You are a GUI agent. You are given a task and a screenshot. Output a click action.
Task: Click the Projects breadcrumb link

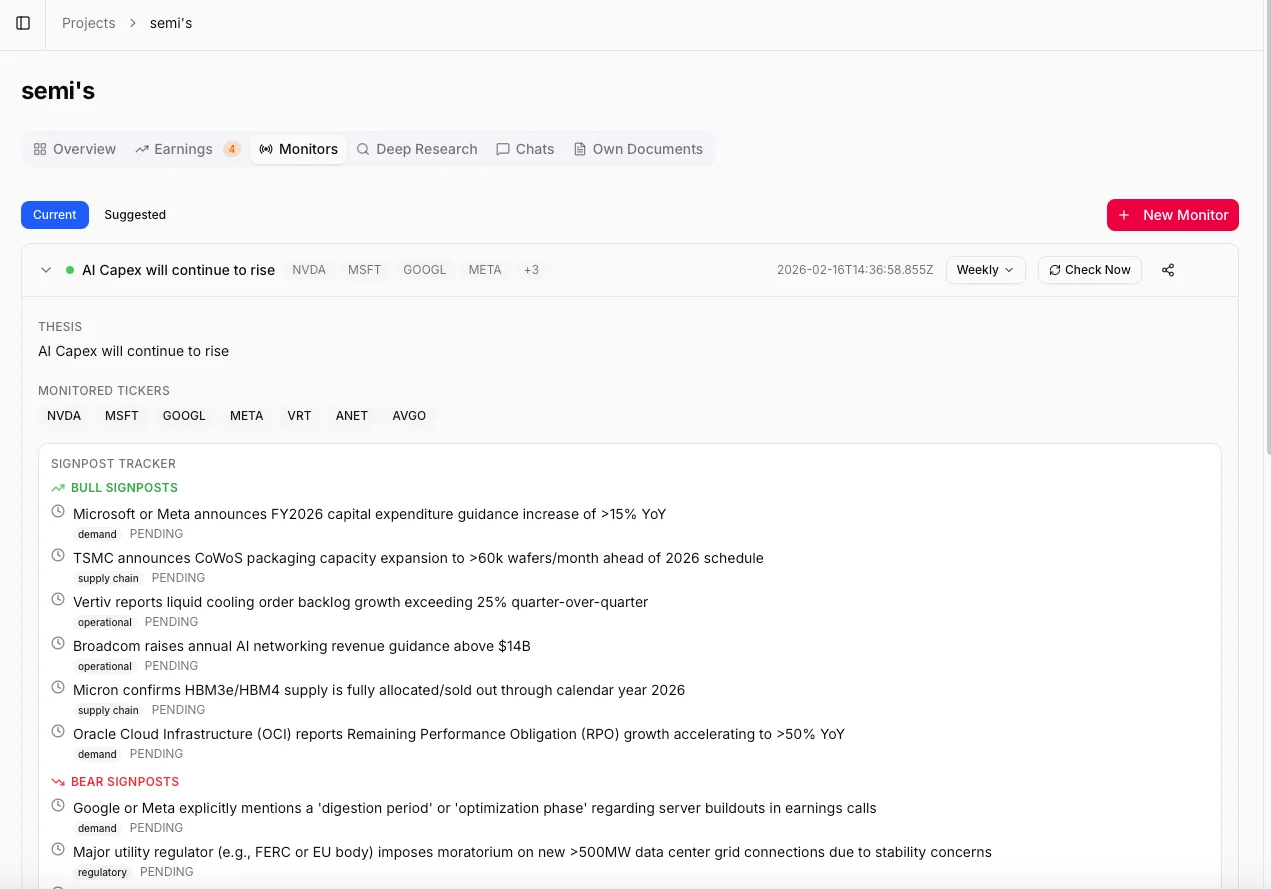pyautogui.click(x=88, y=23)
